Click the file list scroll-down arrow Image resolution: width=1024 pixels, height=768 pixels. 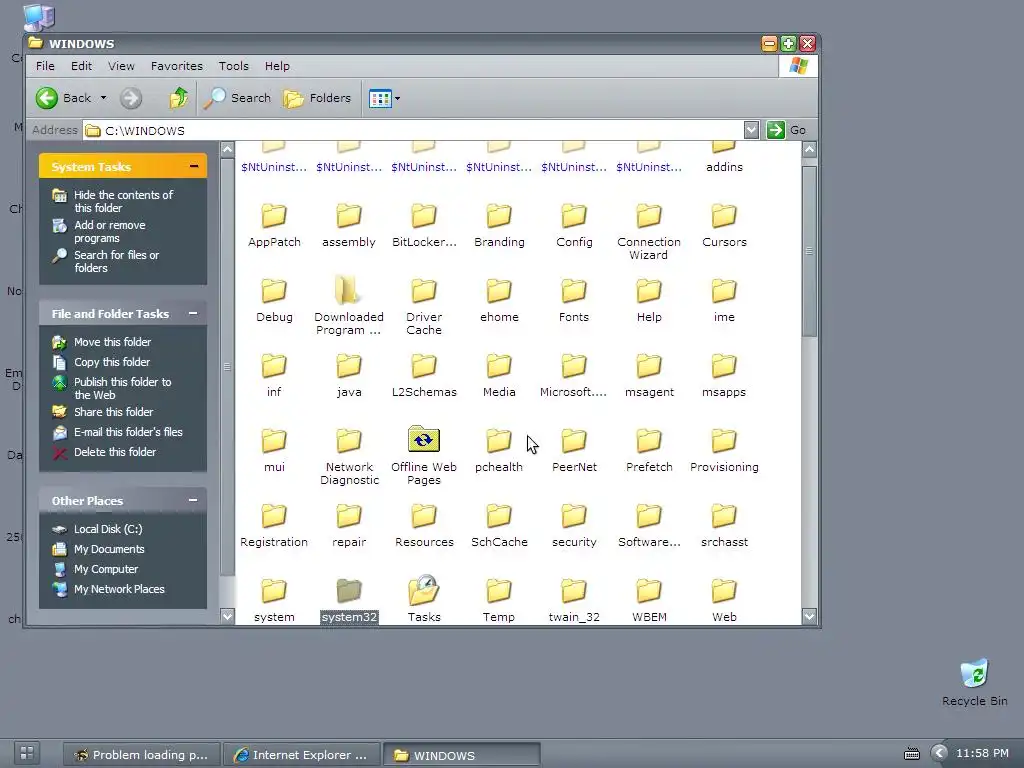[x=809, y=616]
